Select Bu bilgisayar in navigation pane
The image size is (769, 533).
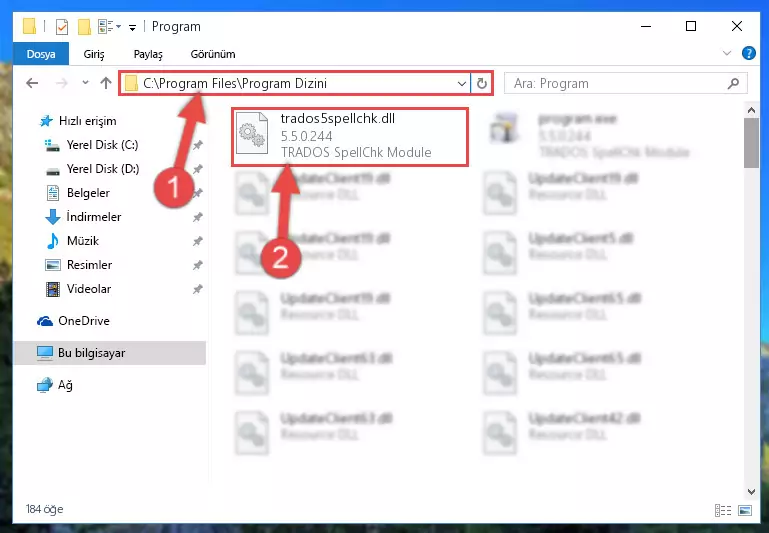[110, 353]
